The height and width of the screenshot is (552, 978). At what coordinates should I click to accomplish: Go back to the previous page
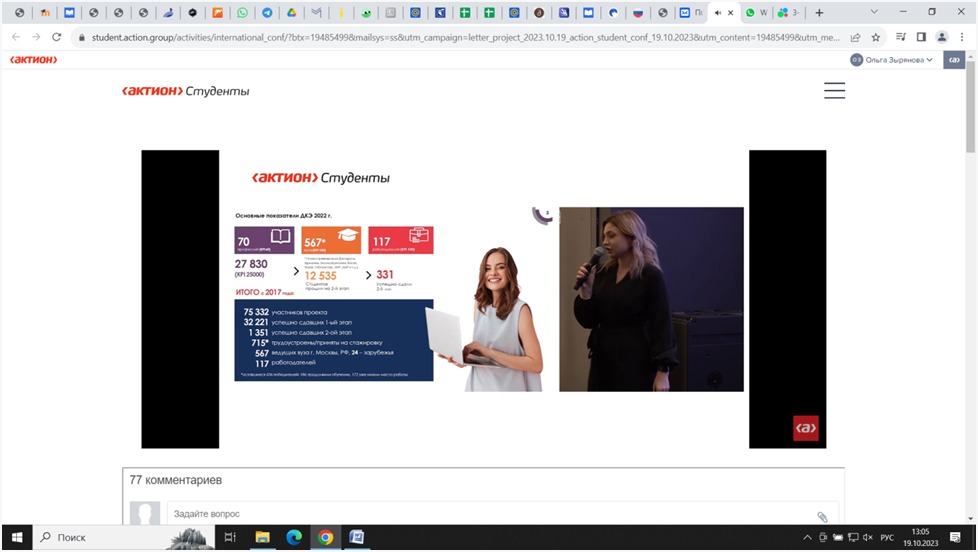point(14,37)
